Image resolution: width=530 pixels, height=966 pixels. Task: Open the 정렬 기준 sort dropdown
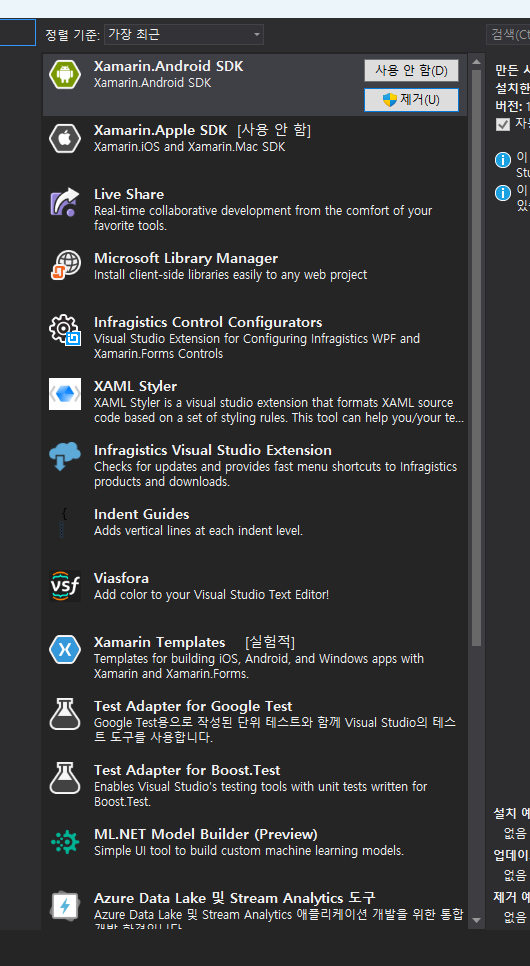coord(184,34)
